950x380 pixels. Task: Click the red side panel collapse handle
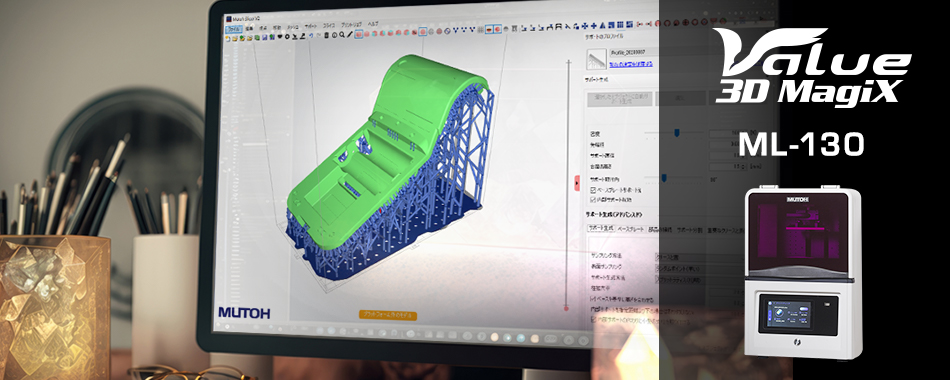coord(577,183)
